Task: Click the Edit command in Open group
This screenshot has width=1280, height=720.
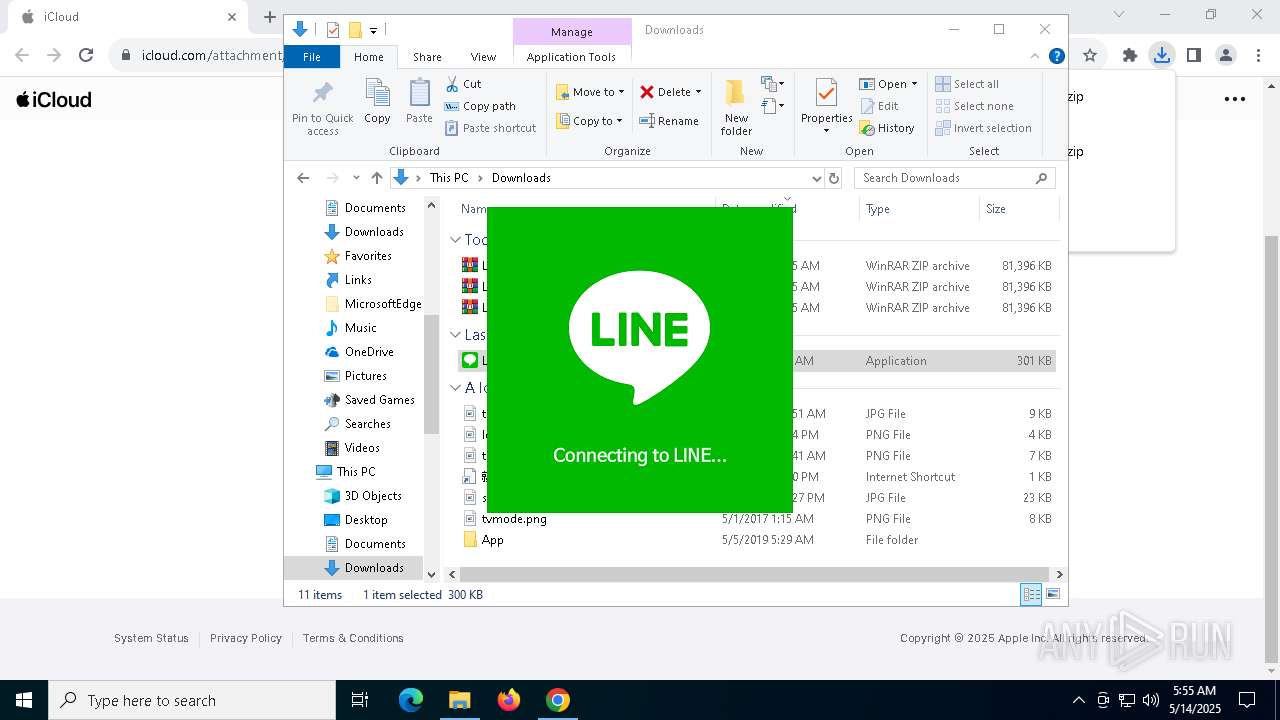Action: pyautogui.click(x=879, y=106)
